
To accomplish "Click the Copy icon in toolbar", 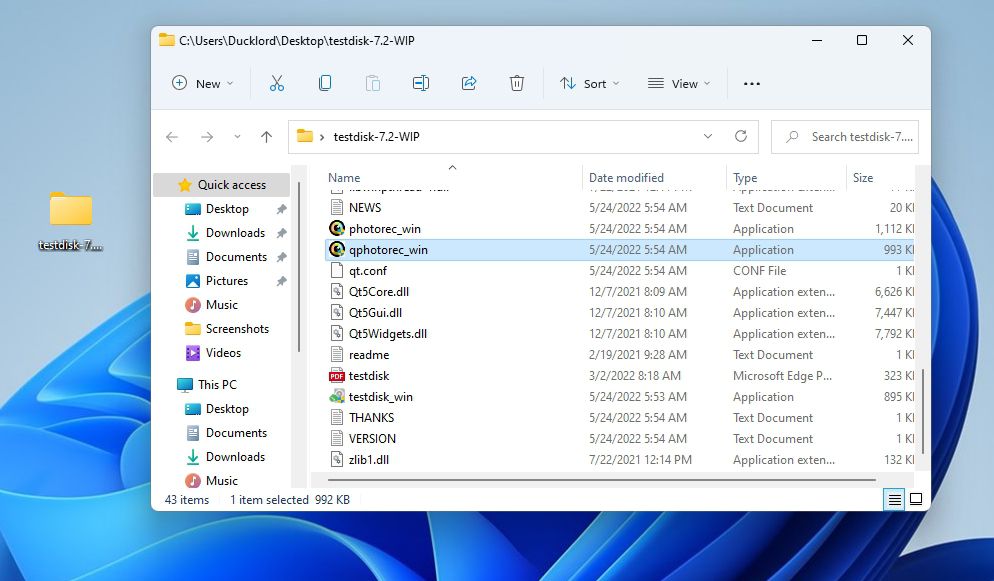I will 325,83.
